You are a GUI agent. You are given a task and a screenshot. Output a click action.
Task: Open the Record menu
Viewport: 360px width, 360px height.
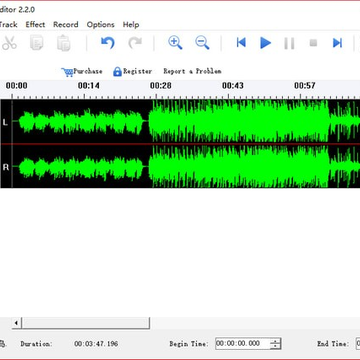click(66, 25)
